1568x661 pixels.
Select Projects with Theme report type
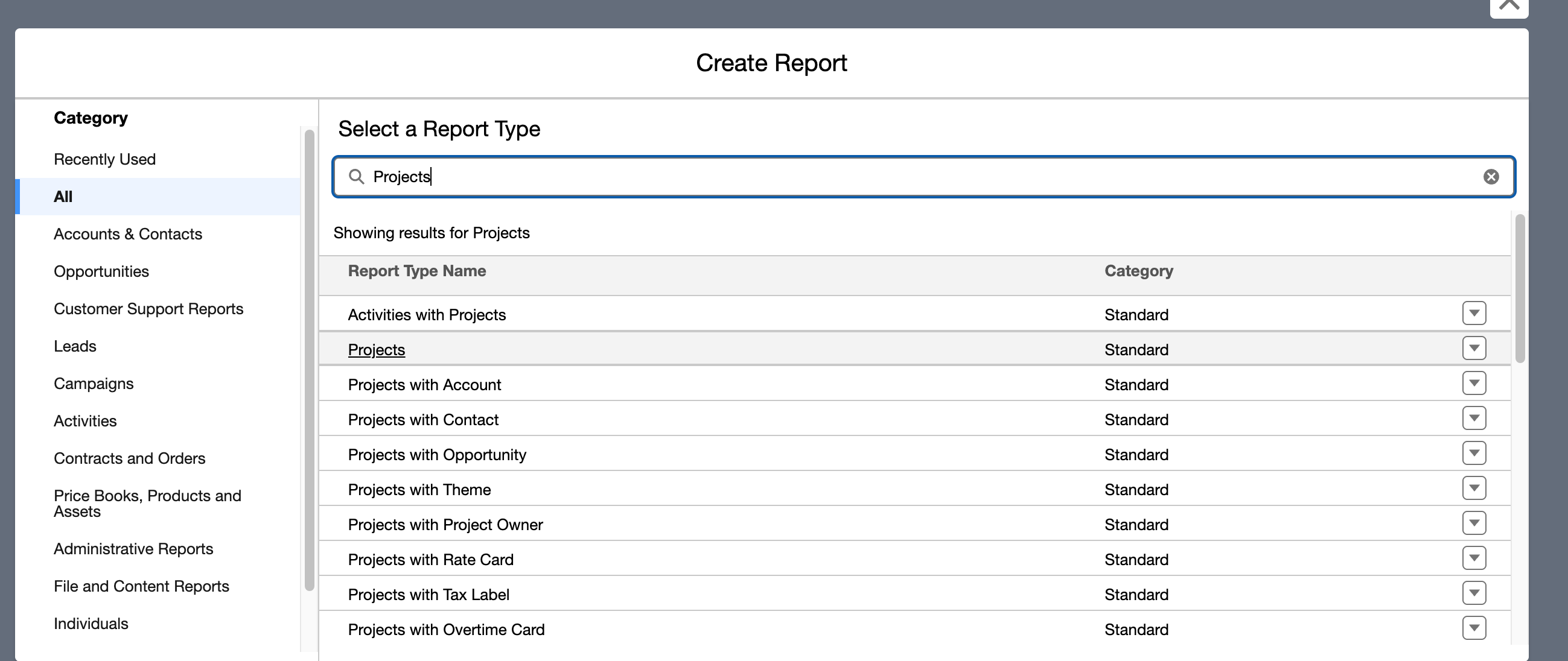pos(419,490)
